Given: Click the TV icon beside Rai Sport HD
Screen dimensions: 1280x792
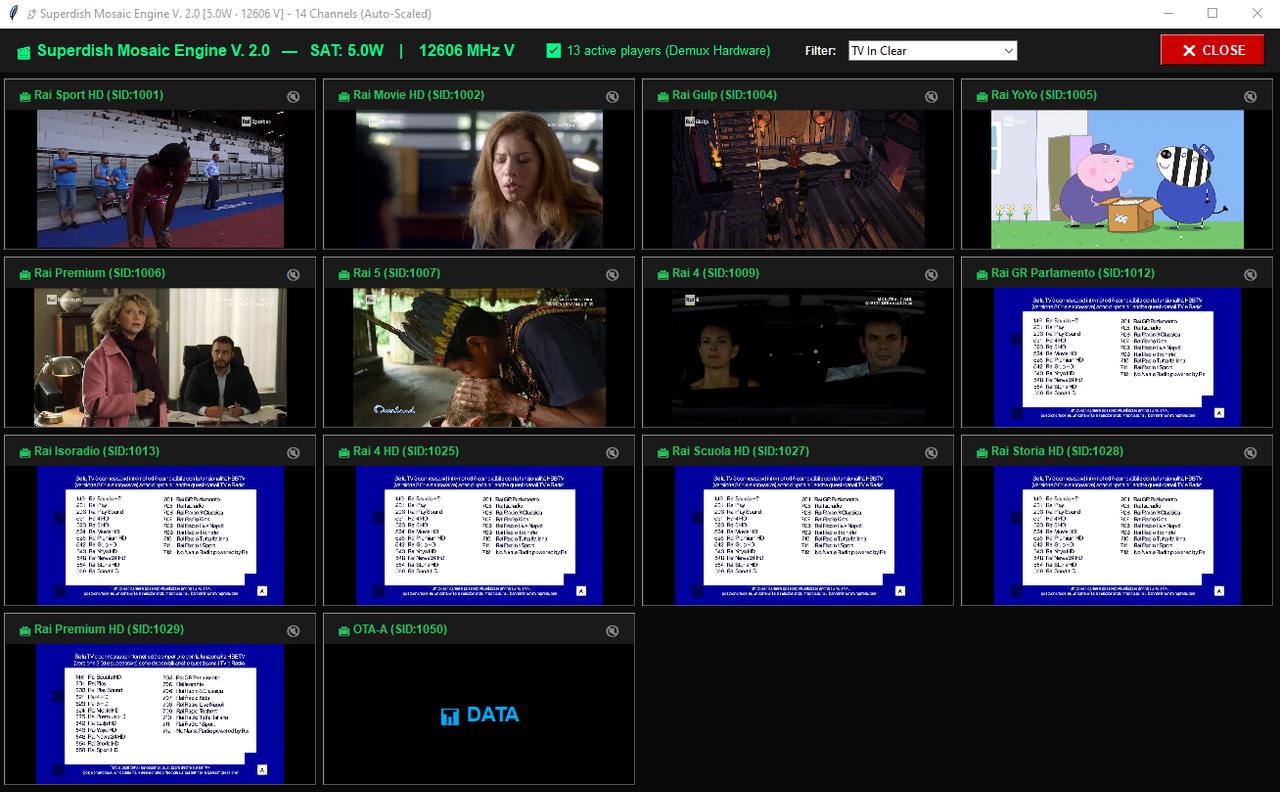Looking at the screenshot, I should click(x=24, y=96).
